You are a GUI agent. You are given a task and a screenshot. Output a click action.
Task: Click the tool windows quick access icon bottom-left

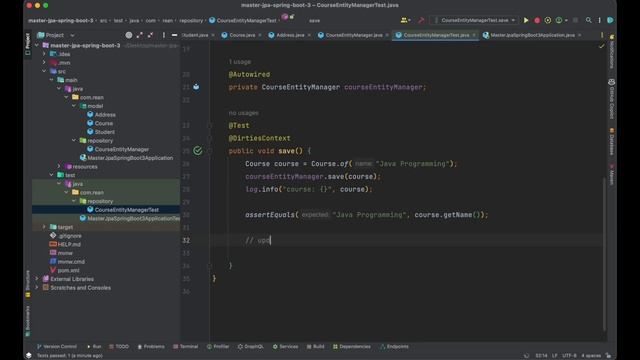click(29, 356)
